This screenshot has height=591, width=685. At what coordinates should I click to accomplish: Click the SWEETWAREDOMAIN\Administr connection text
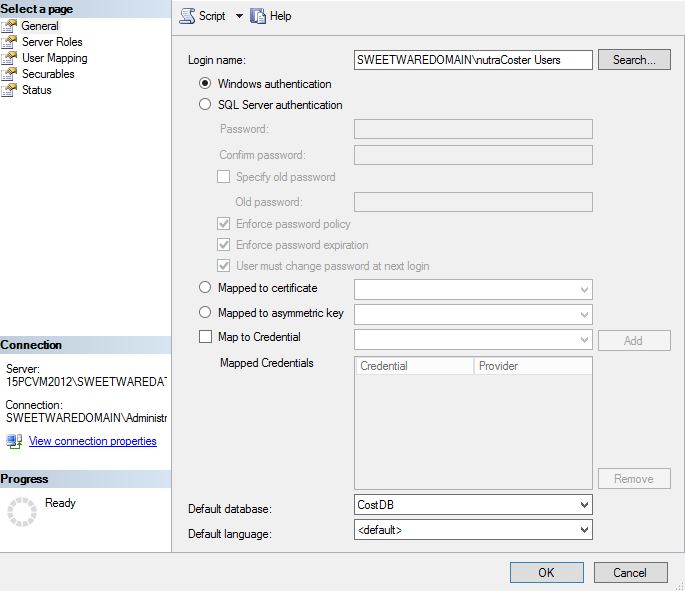(x=86, y=418)
